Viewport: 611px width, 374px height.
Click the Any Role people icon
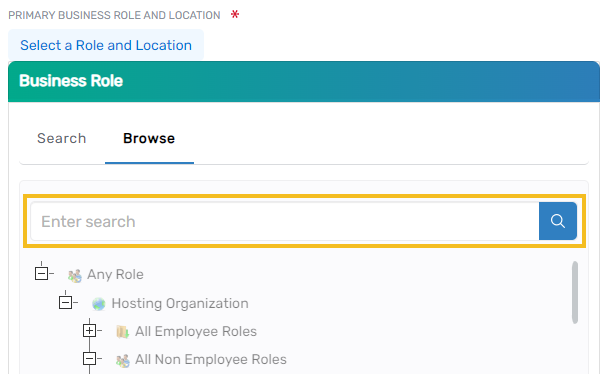tap(74, 275)
